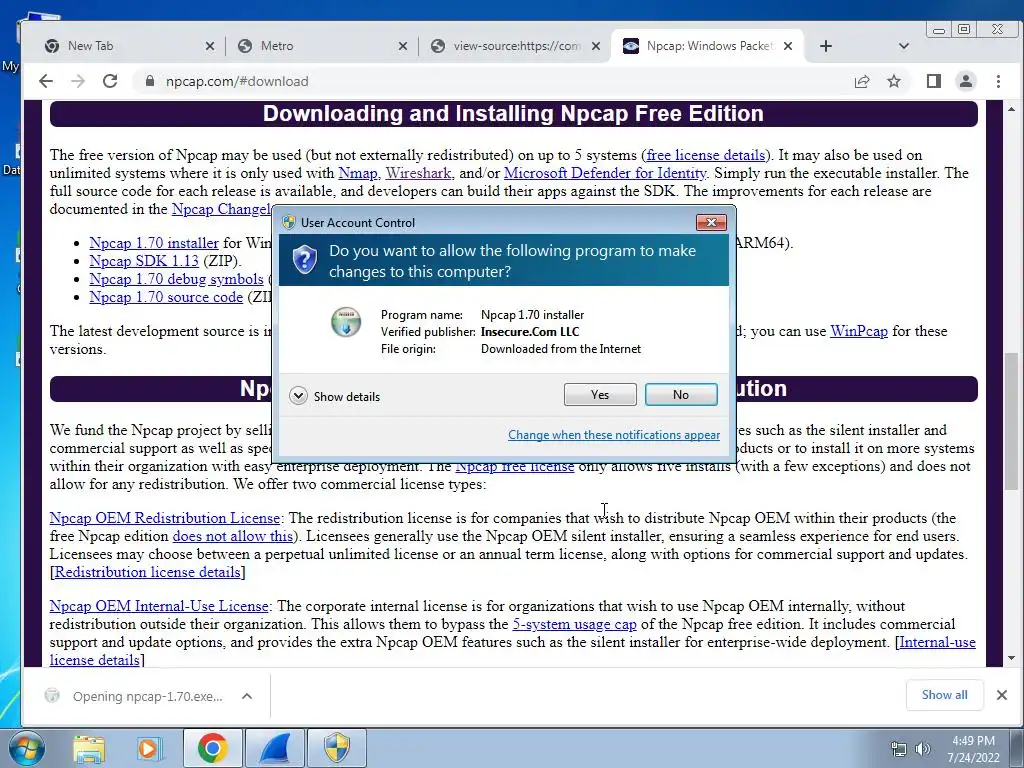The image size is (1024, 768).
Task: Click Show all downloads button
Action: (x=944, y=695)
